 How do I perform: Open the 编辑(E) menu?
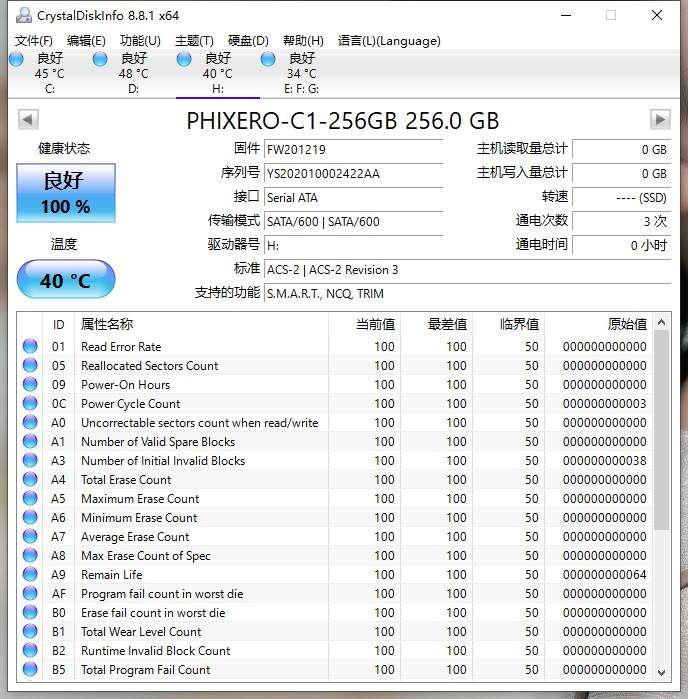86,41
